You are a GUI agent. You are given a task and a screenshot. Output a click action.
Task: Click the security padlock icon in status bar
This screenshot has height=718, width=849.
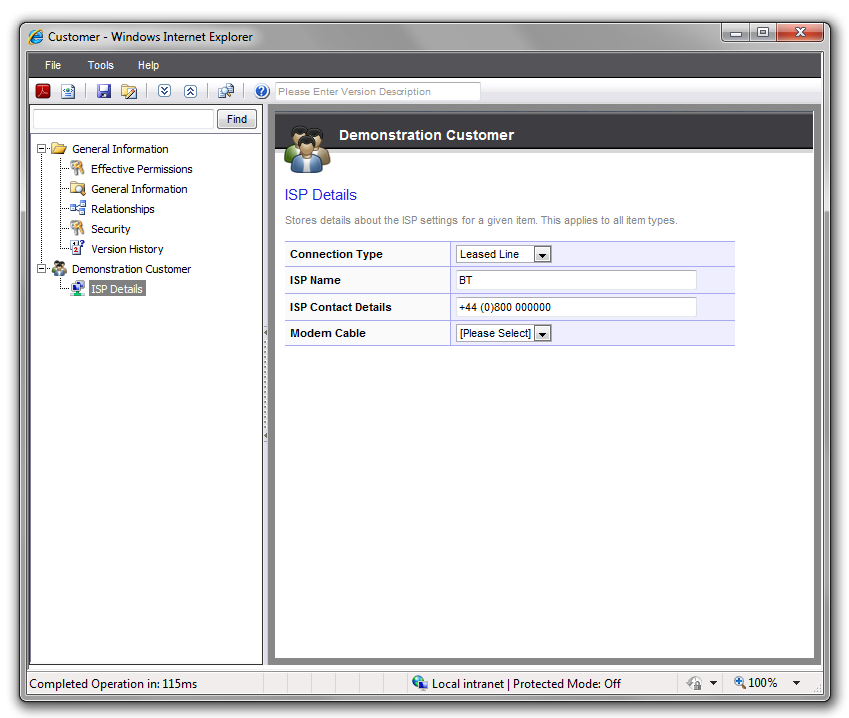pyautogui.click(x=695, y=683)
